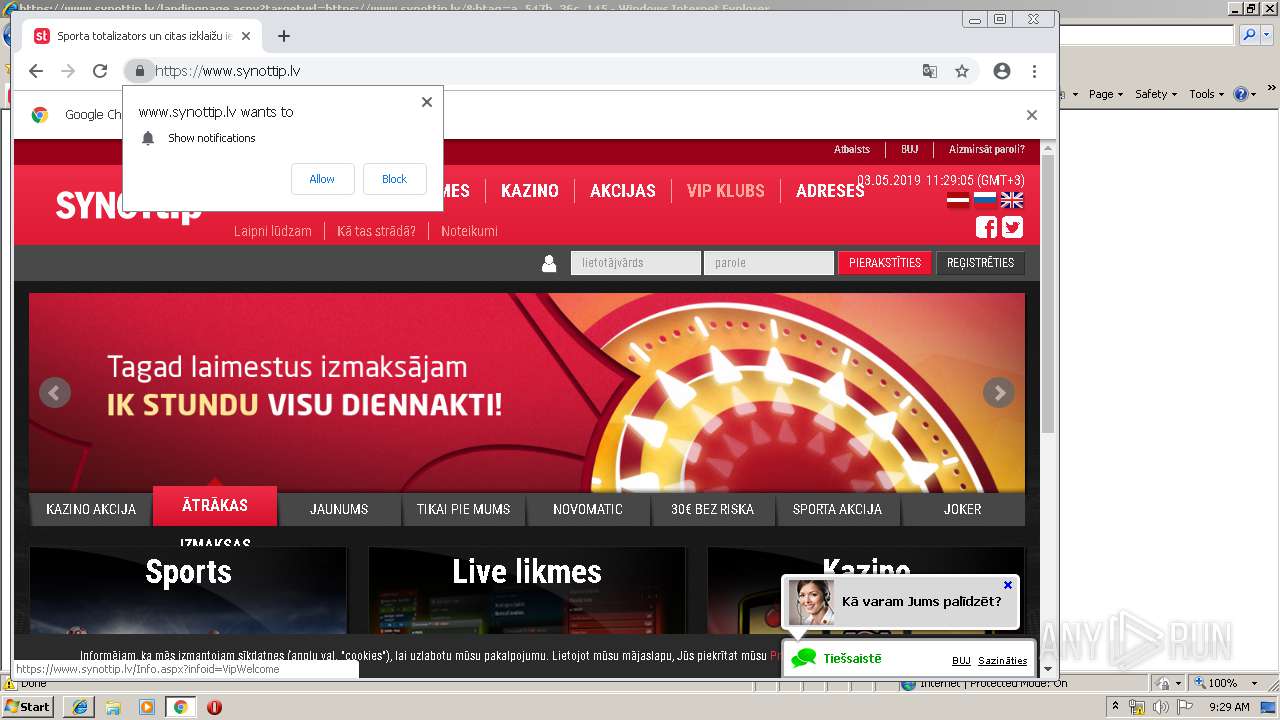The image size is (1280, 720).
Task: Open the BUJ link in top bar
Action: point(909,150)
